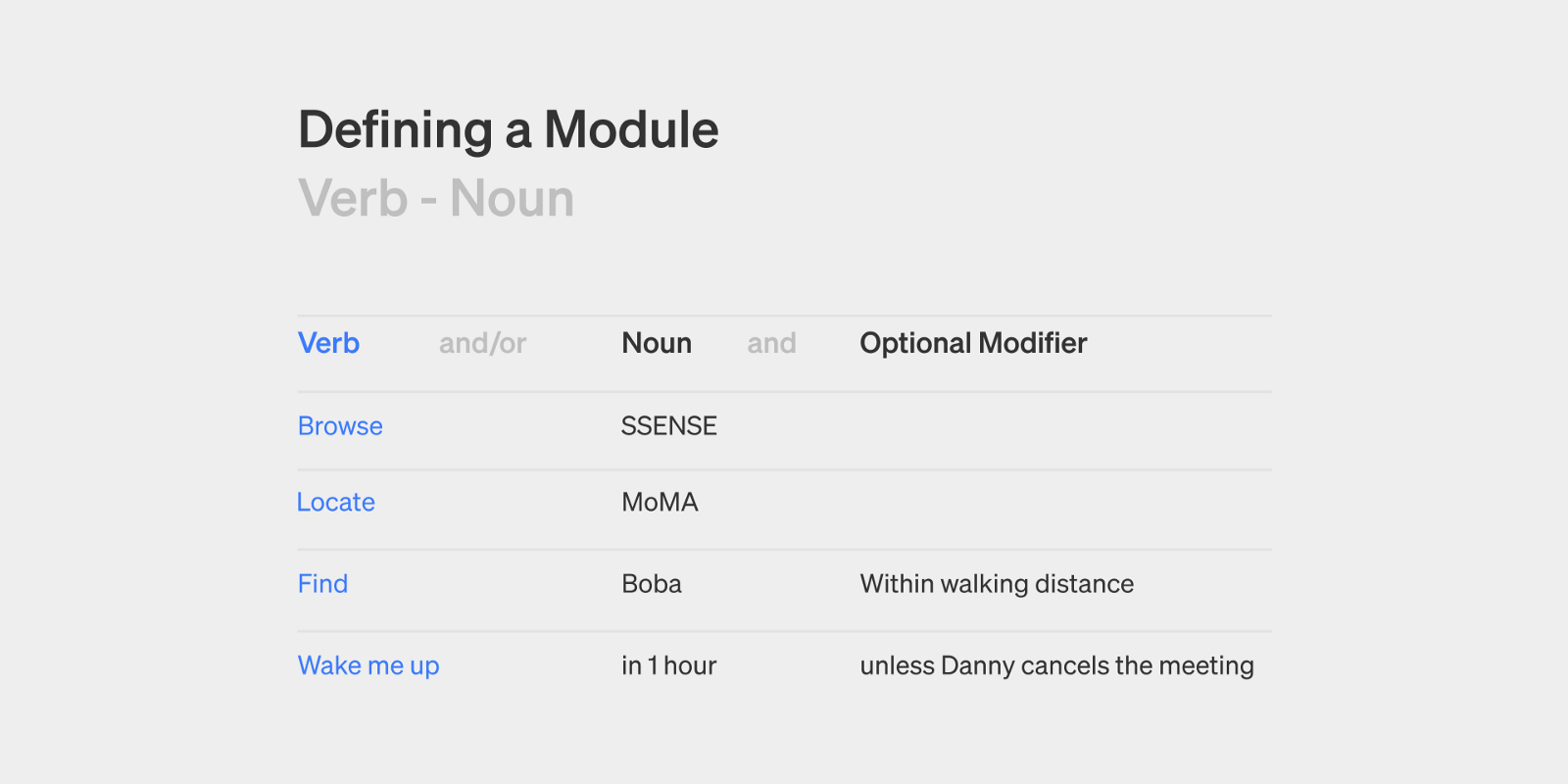1568x784 pixels.
Task: Select the Optional Modifier column header
Action: [973, 343]
